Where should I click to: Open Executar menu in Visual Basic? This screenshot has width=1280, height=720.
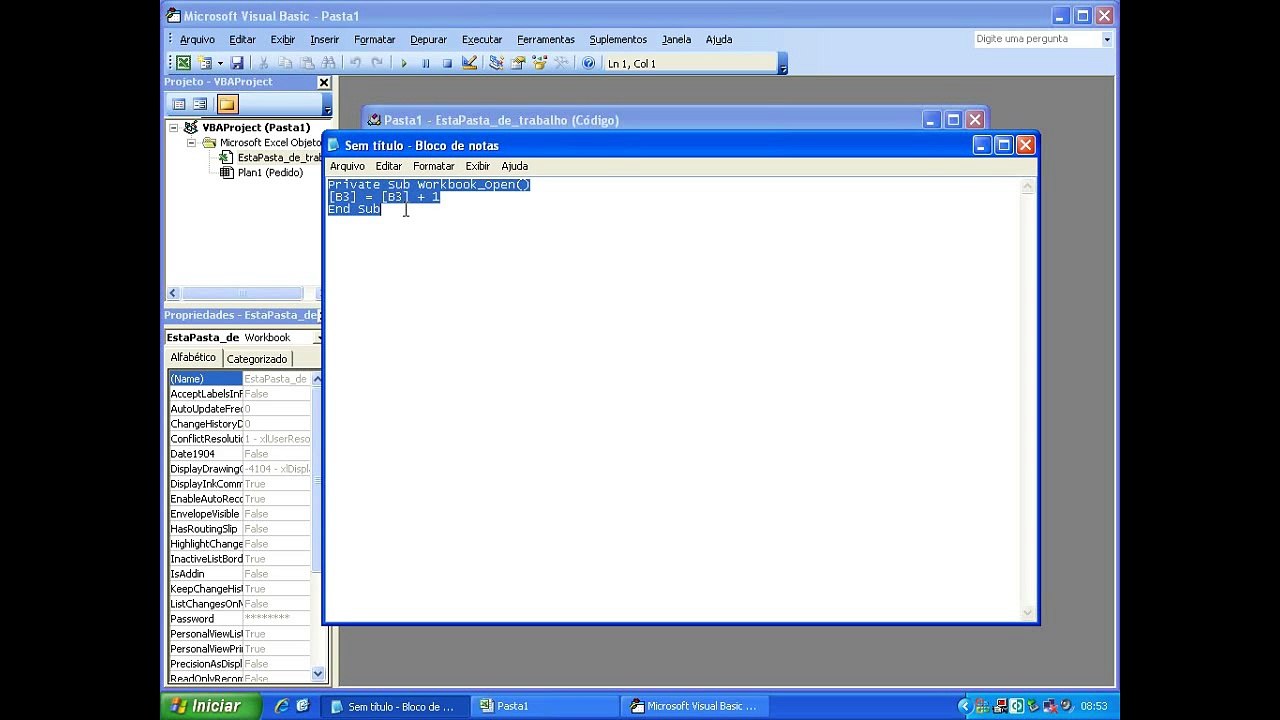click(x=482, y=39)
